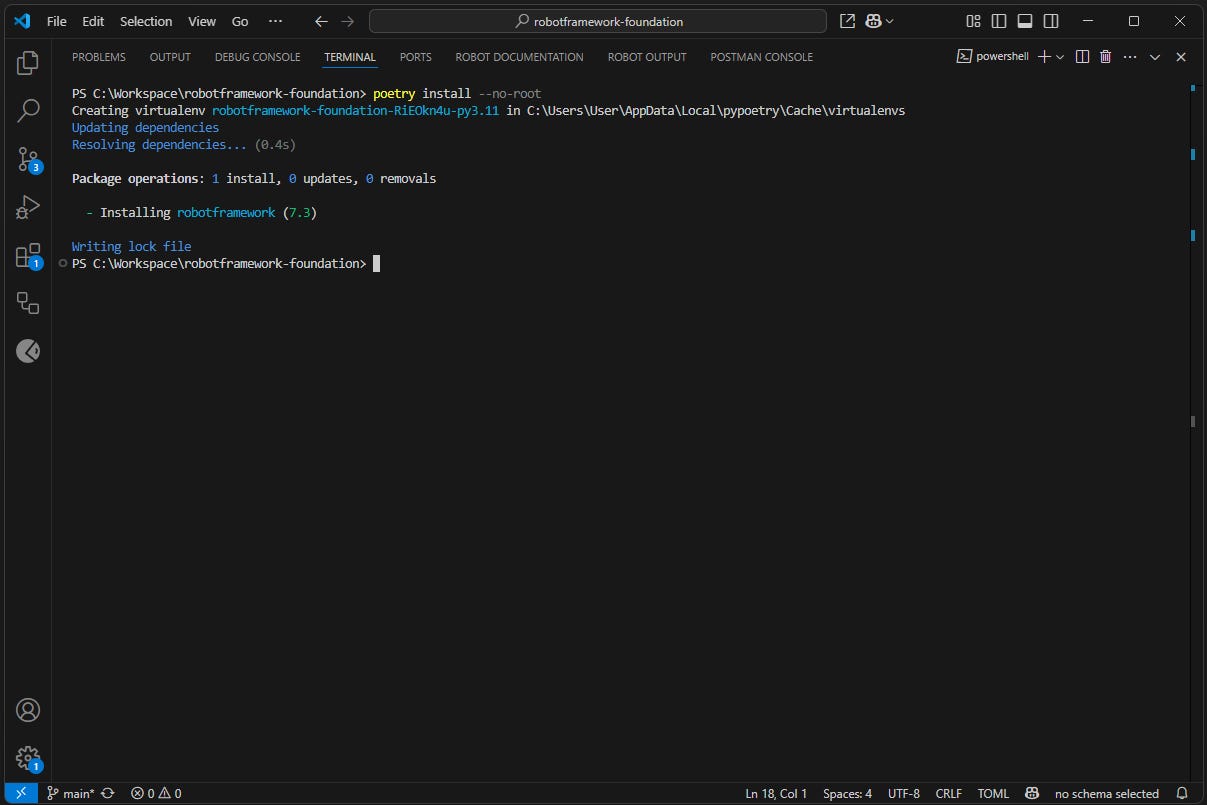Click Ln 18, Col 1 cursor position
The width and height of the screenshot is (1207, 805).
pos(776,793)
